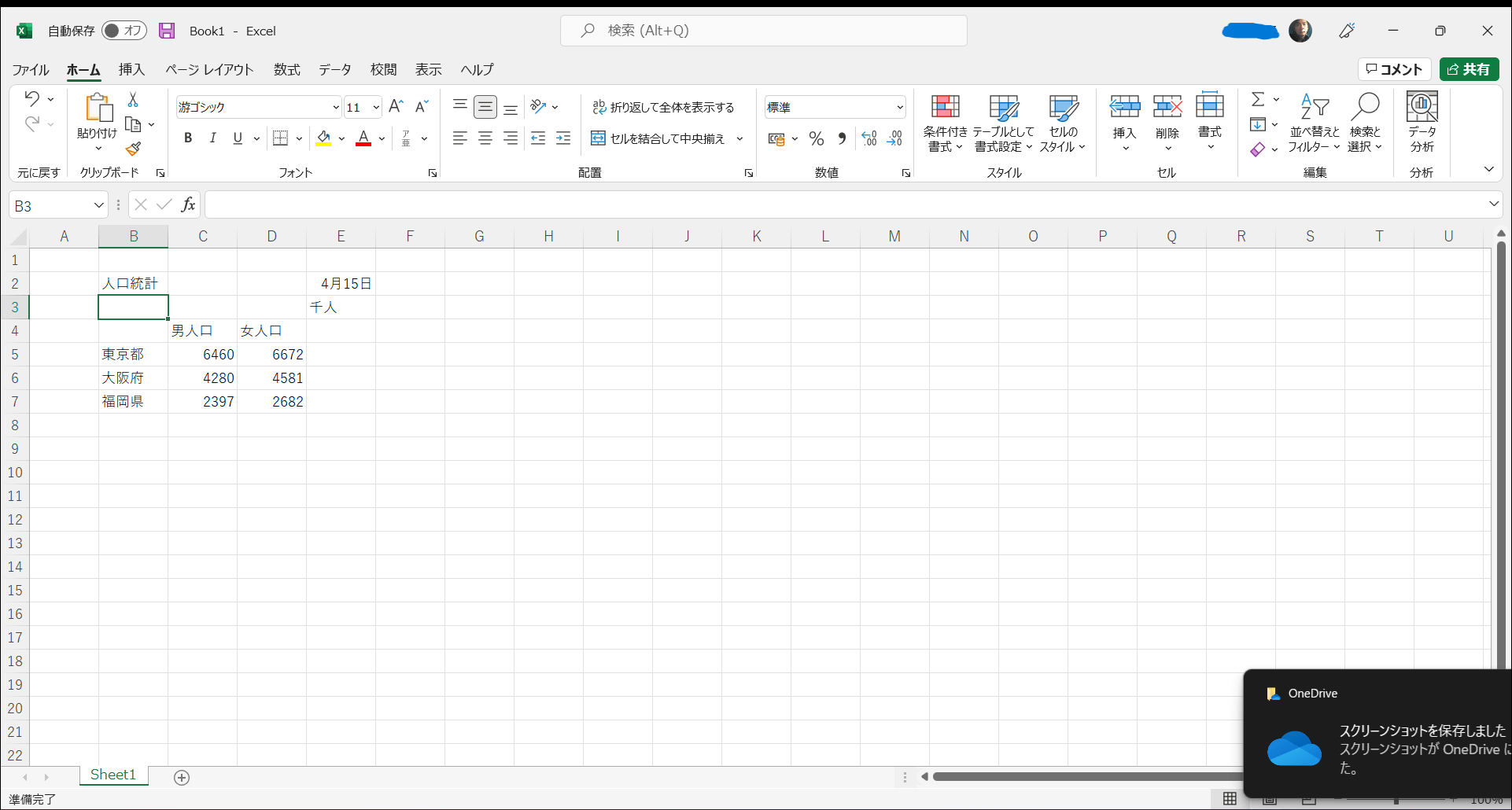Click the Format Painter brush icon
This screenshot has width=1512, height=810.
coord(133,149)
